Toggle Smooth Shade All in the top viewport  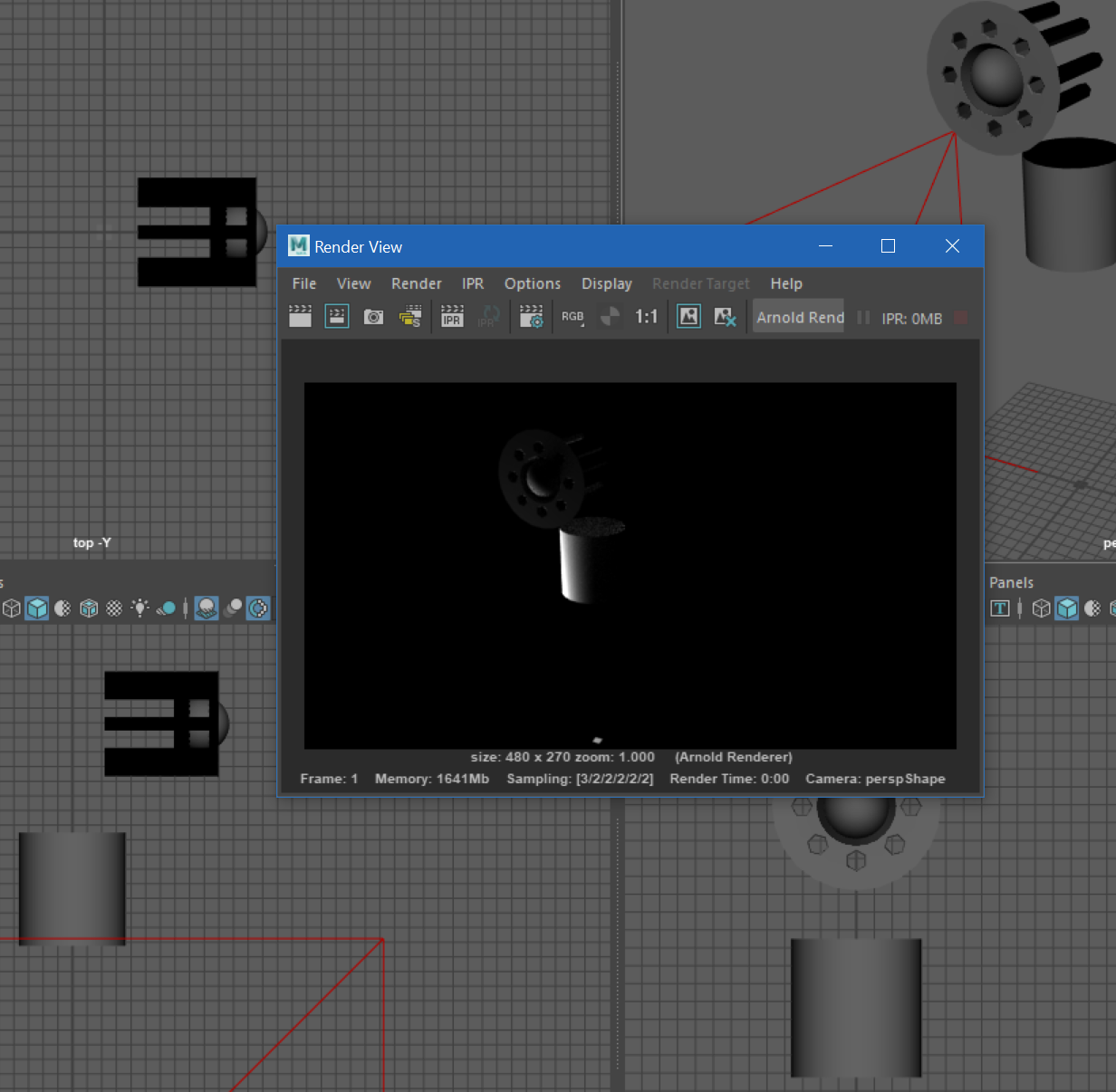coord(37,608)
